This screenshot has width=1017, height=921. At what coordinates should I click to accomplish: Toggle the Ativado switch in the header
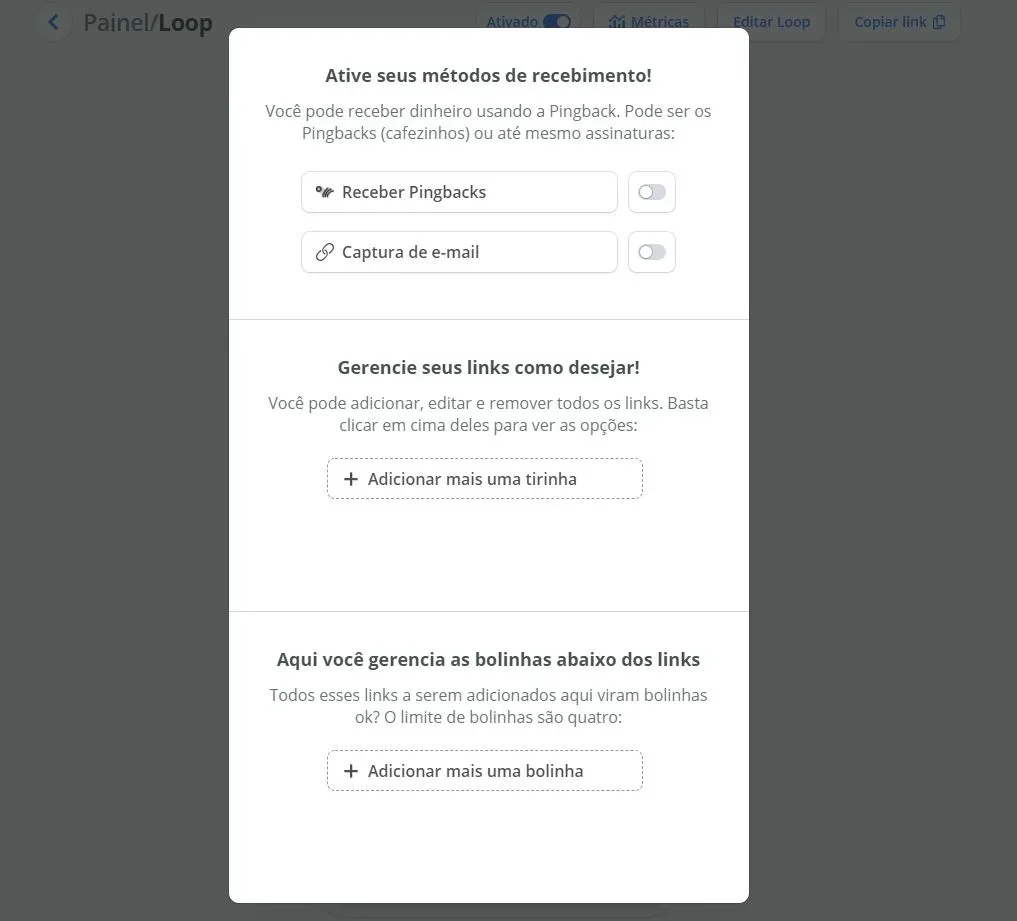click(557, 22)
